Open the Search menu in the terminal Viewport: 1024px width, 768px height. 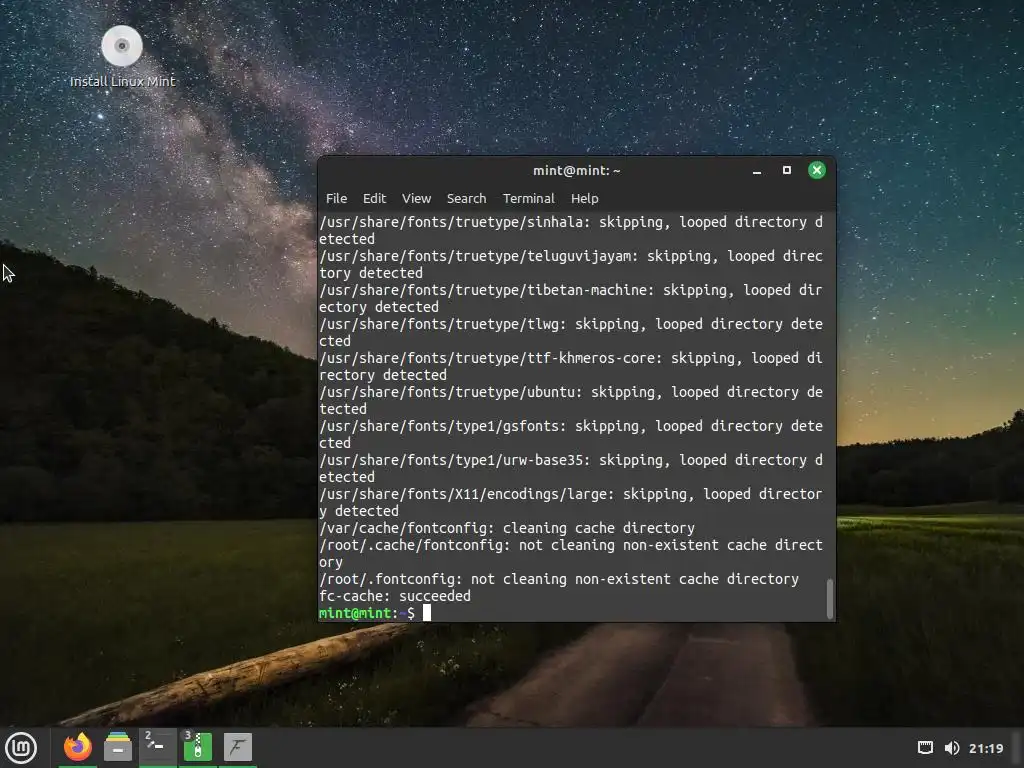tap(466, 199)
